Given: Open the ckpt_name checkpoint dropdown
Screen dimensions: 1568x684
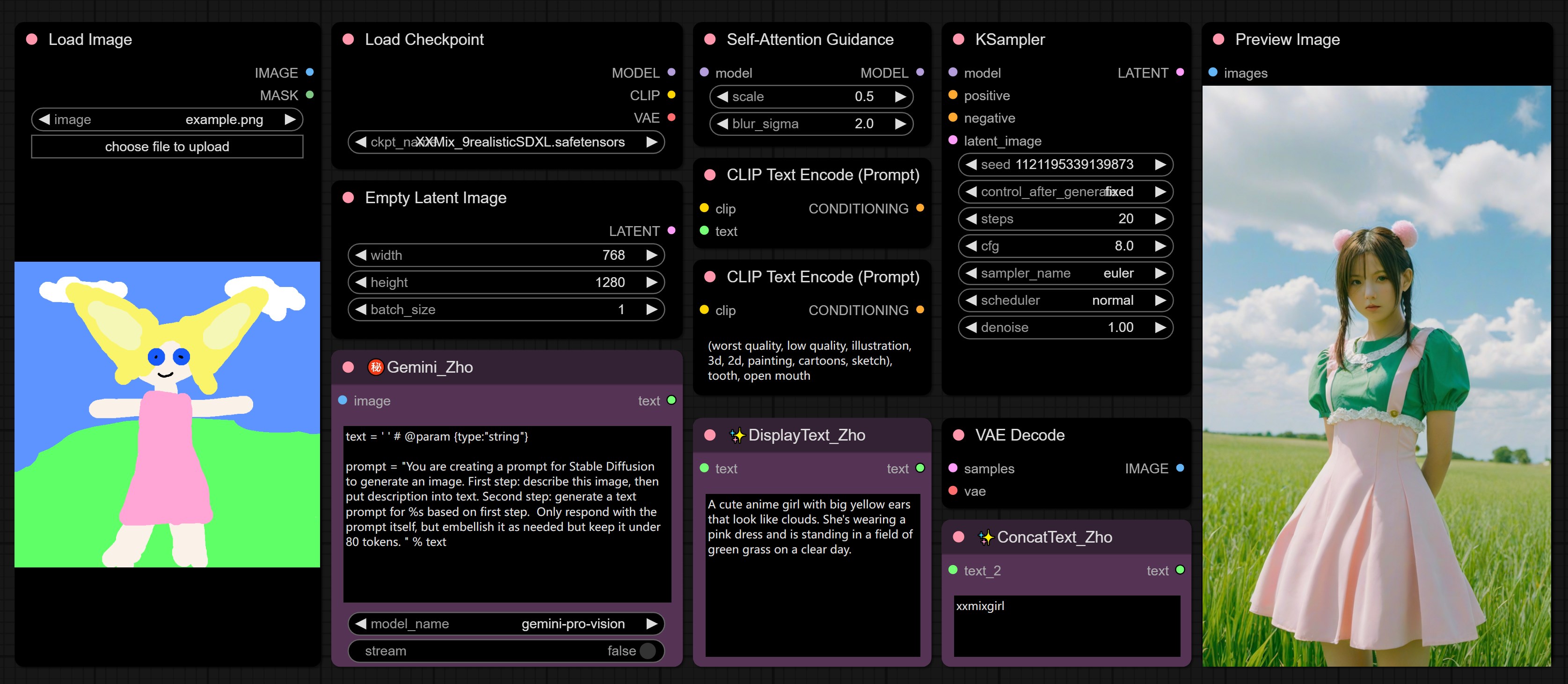Looking at the screenshot, I should 506,142.
